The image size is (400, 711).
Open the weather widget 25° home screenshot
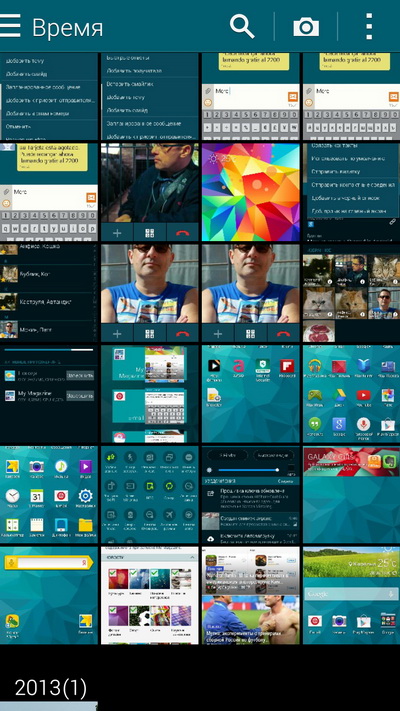click(x=351, y=595)
